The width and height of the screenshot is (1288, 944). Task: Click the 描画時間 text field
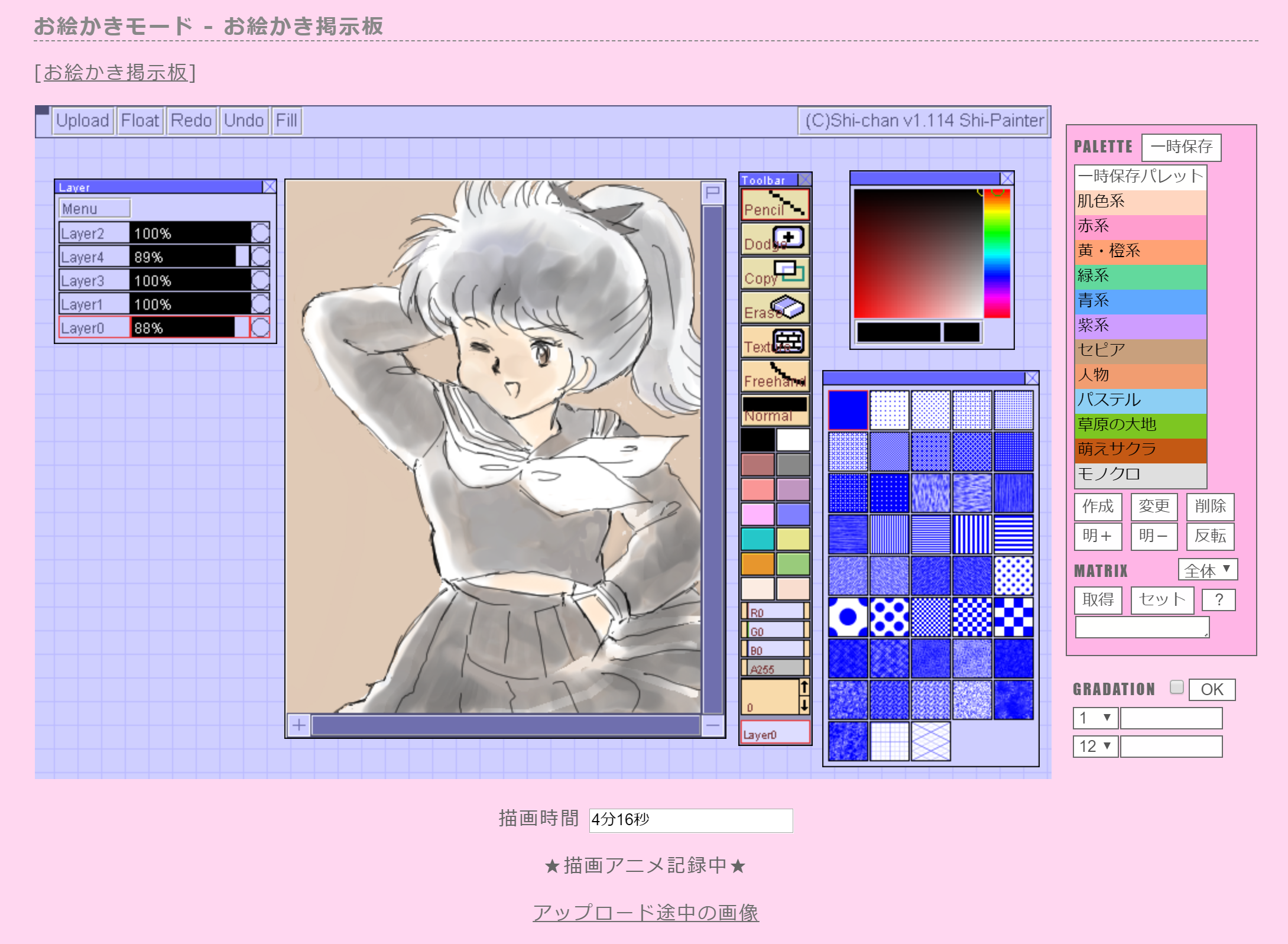(690, 820)
